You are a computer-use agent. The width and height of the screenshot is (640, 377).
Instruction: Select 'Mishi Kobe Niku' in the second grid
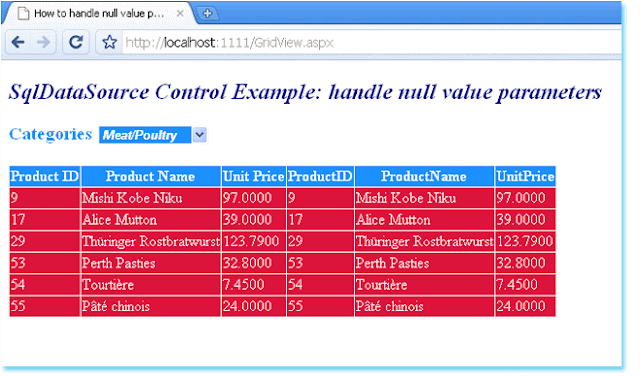click(406, 198)
